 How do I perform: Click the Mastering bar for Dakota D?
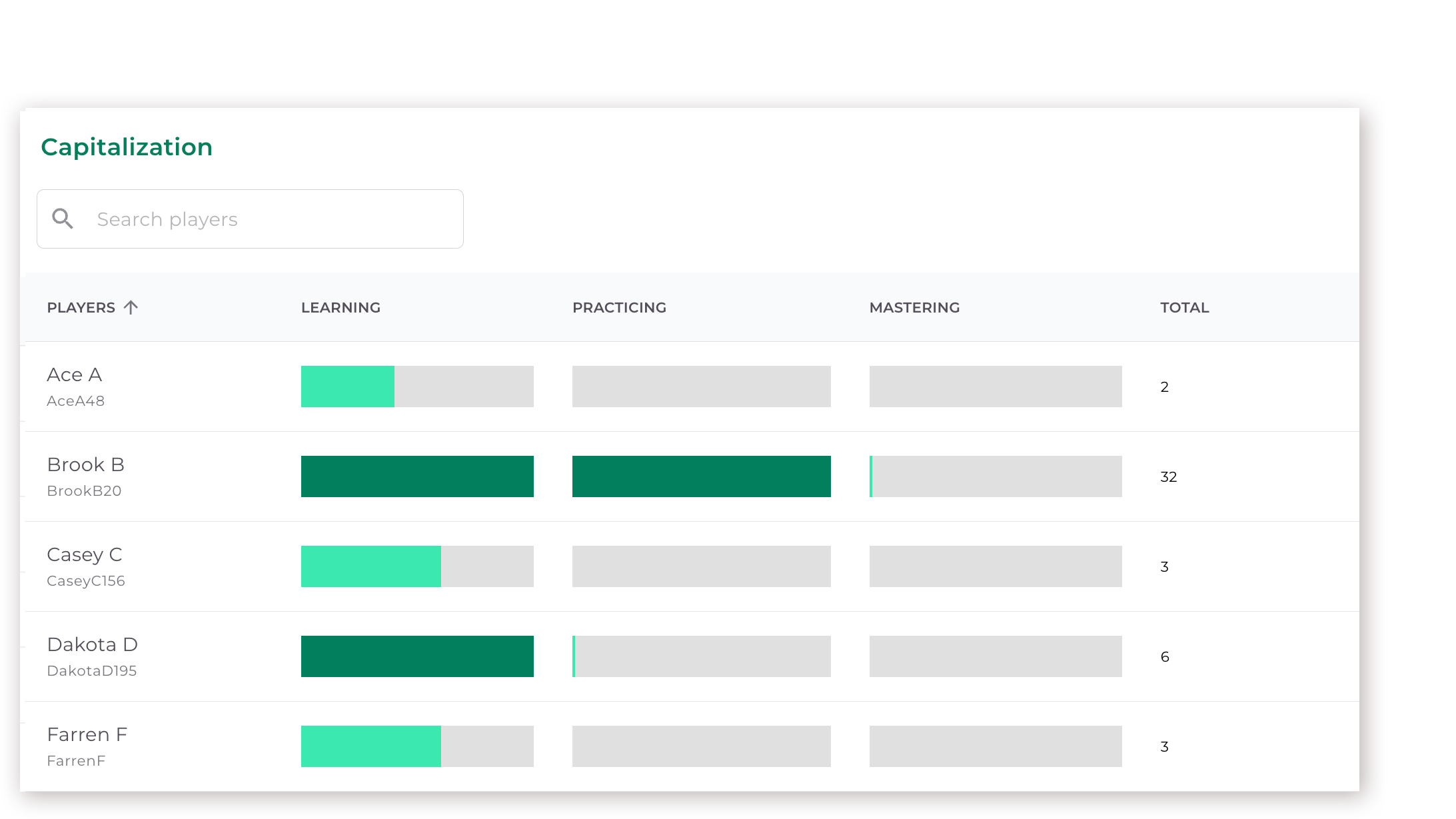[x=995, y=656]
